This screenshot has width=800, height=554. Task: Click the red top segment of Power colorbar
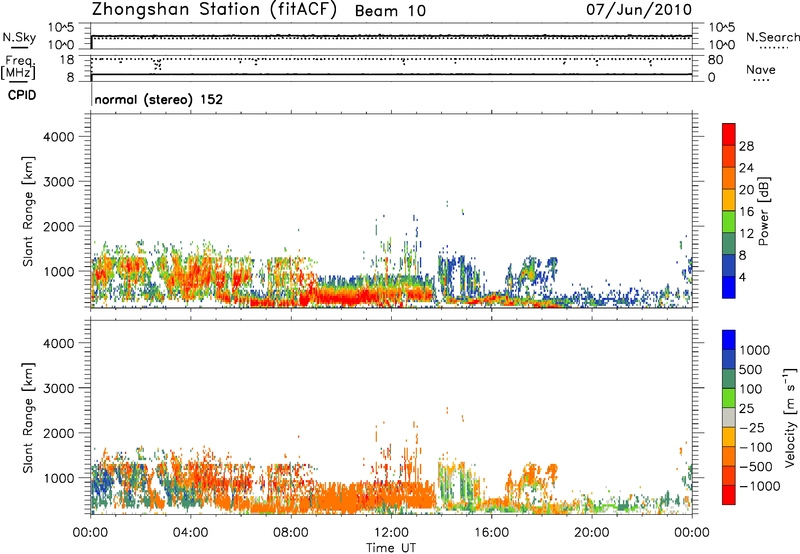tap(729, 134)
